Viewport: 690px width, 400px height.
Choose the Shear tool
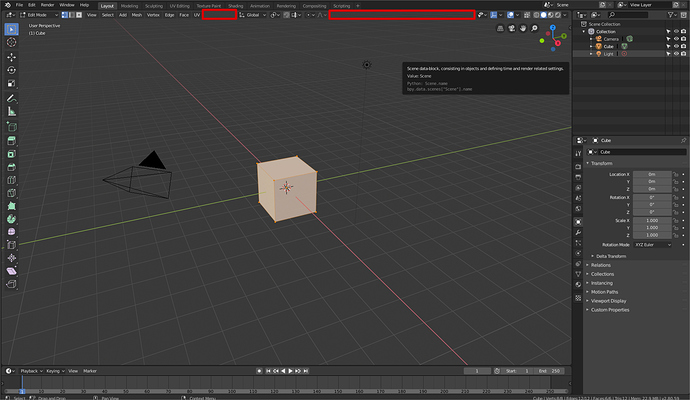11,271
